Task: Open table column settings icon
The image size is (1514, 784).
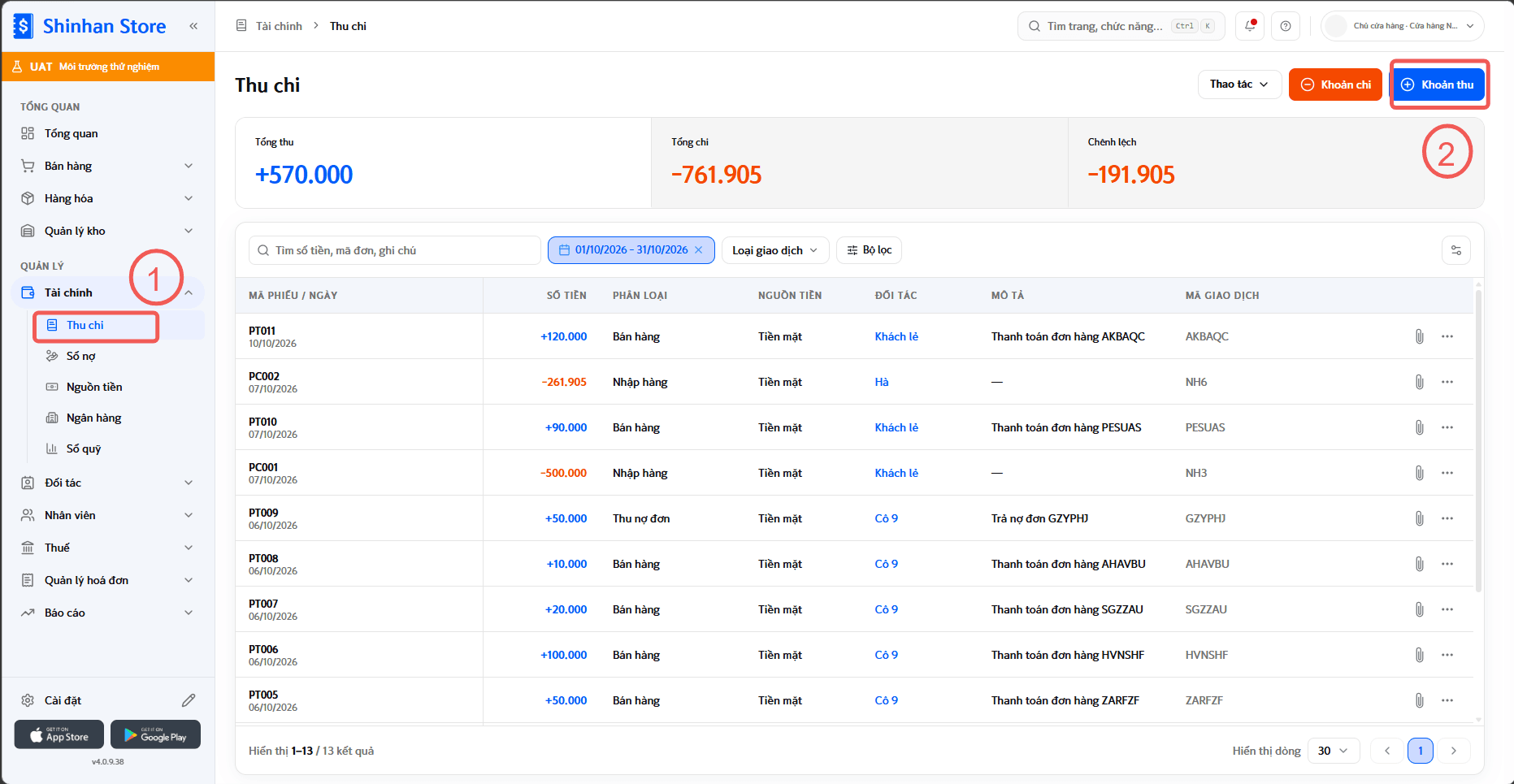Action: [1456, 250]
